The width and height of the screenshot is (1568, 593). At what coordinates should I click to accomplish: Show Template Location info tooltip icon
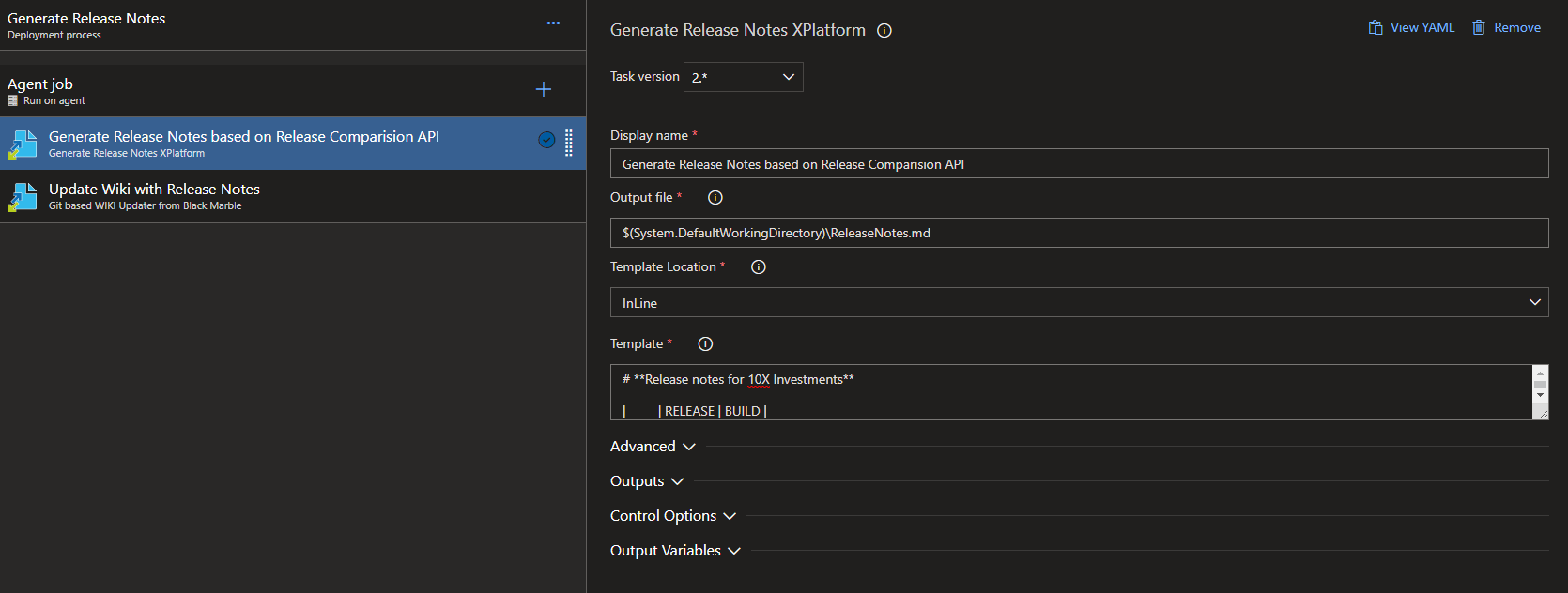tap(759, 267)
